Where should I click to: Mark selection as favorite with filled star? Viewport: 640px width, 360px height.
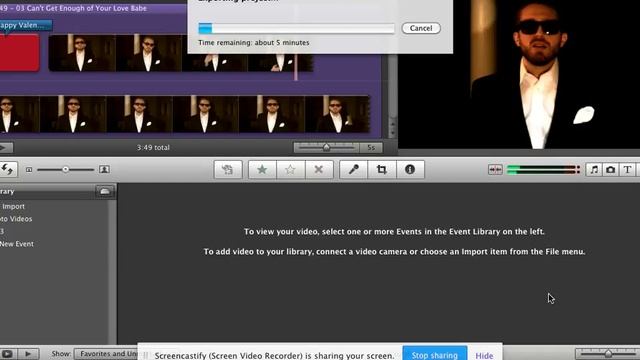pos(262,169)
